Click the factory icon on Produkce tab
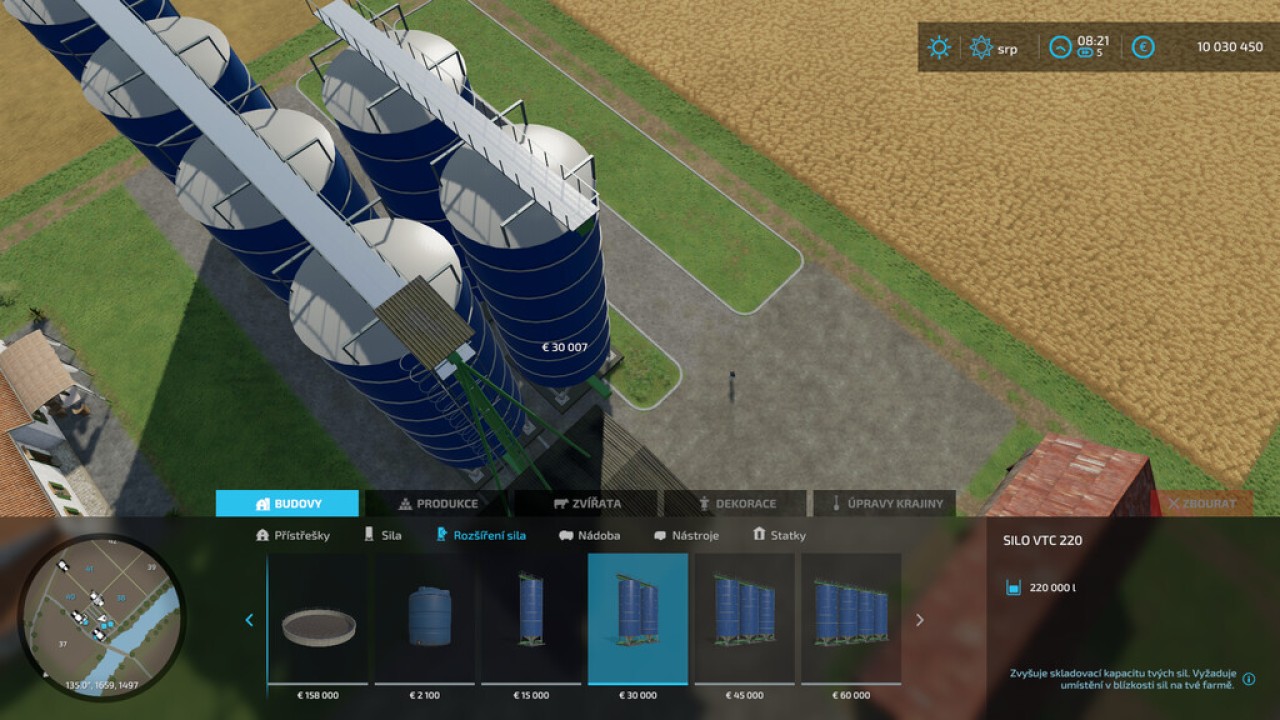1280x720 pixels. click(x=405, y=504)
